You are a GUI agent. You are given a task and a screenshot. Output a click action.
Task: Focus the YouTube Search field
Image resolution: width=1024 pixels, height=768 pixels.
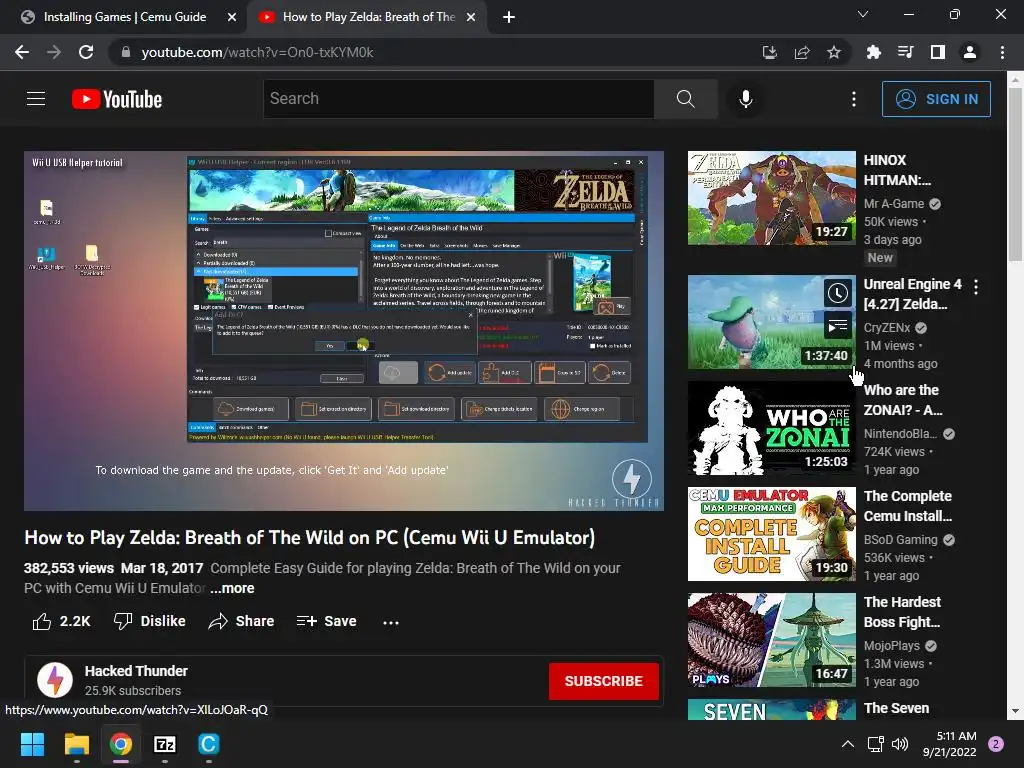coord(458,99)
